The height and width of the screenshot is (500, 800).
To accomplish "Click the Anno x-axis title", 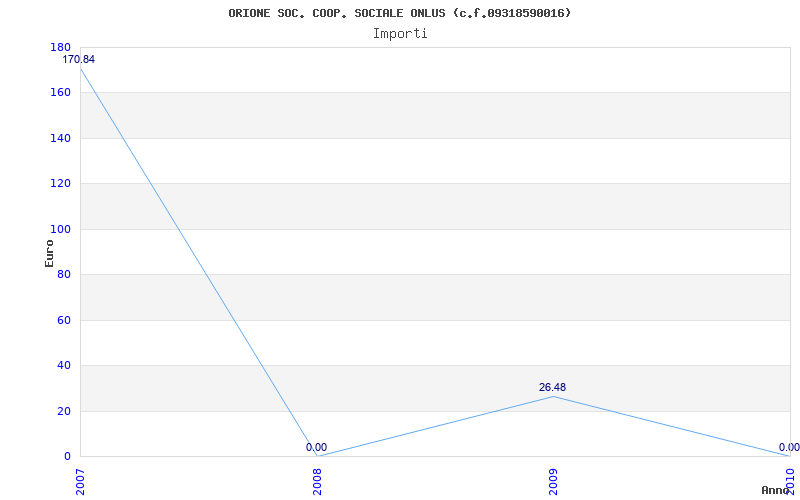I will (775, 490).
